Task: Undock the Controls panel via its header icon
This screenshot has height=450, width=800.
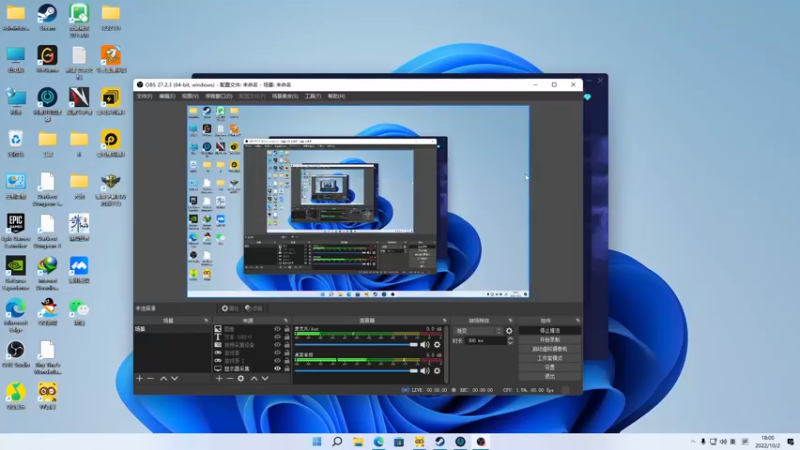Action: pos(578,320)
